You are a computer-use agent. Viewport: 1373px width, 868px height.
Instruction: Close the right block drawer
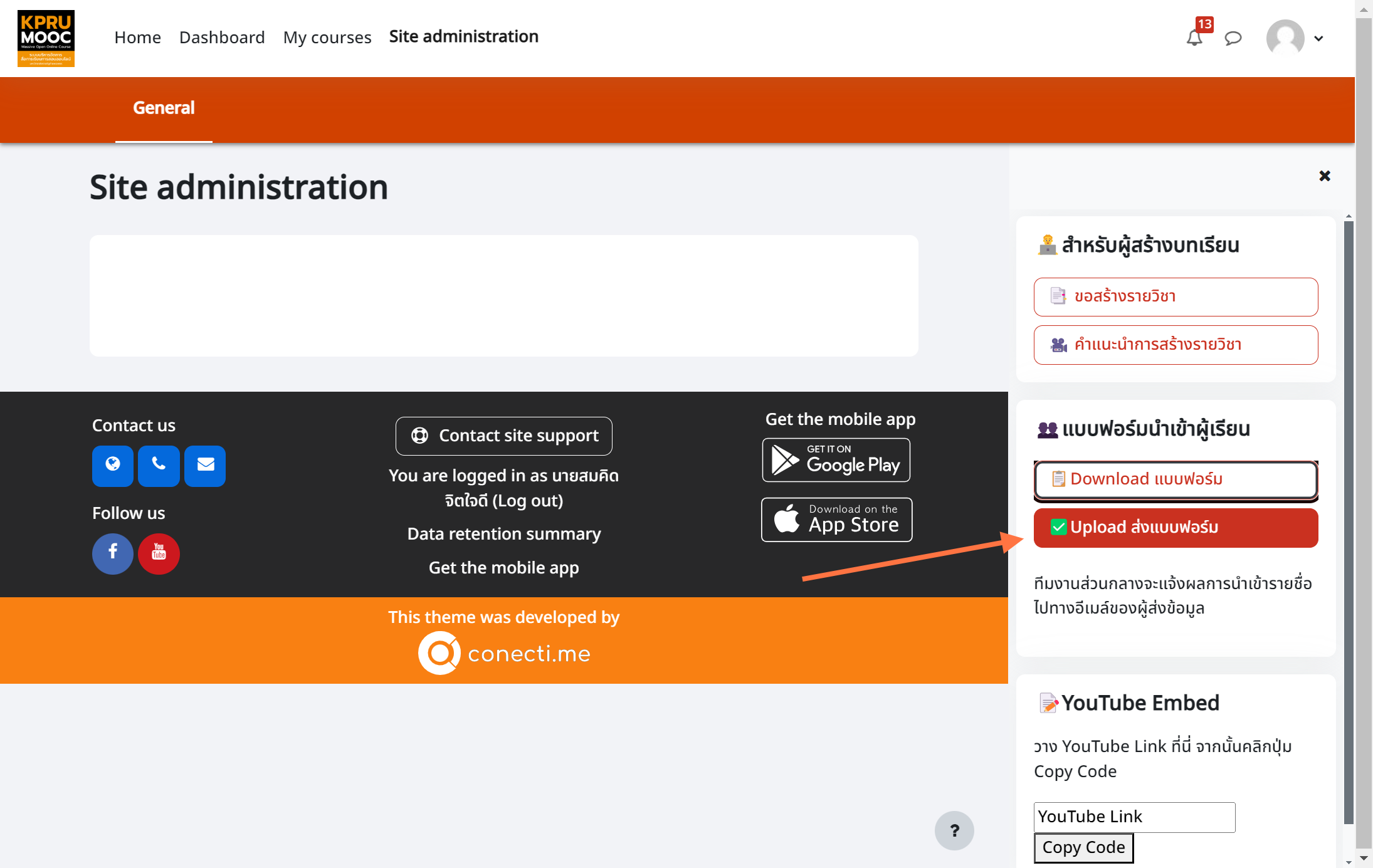(1325, 175)
